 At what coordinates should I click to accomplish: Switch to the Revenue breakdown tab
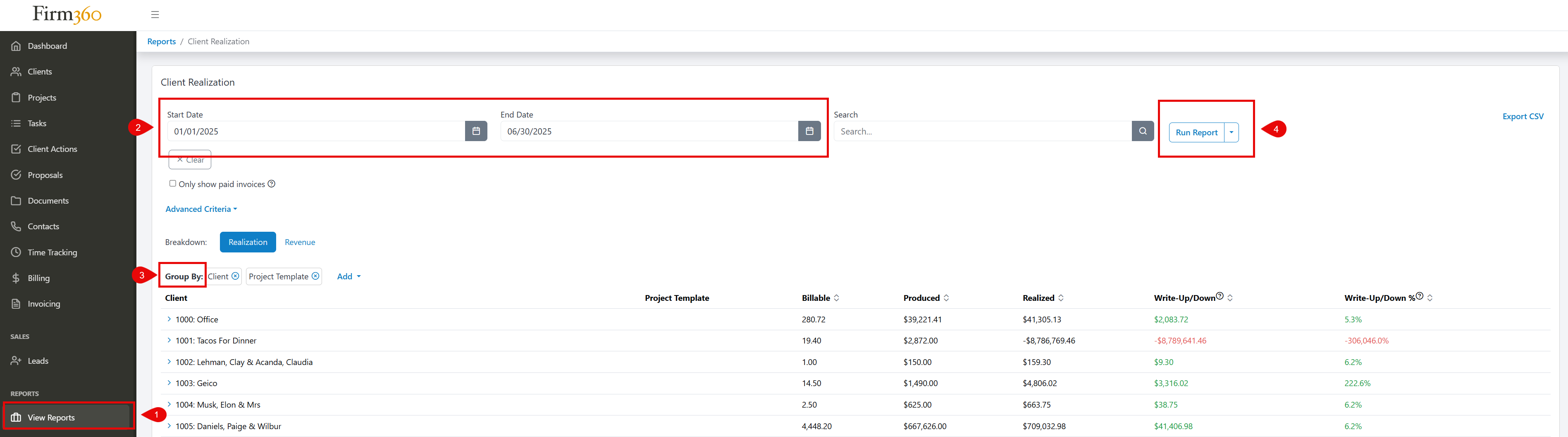299,241
